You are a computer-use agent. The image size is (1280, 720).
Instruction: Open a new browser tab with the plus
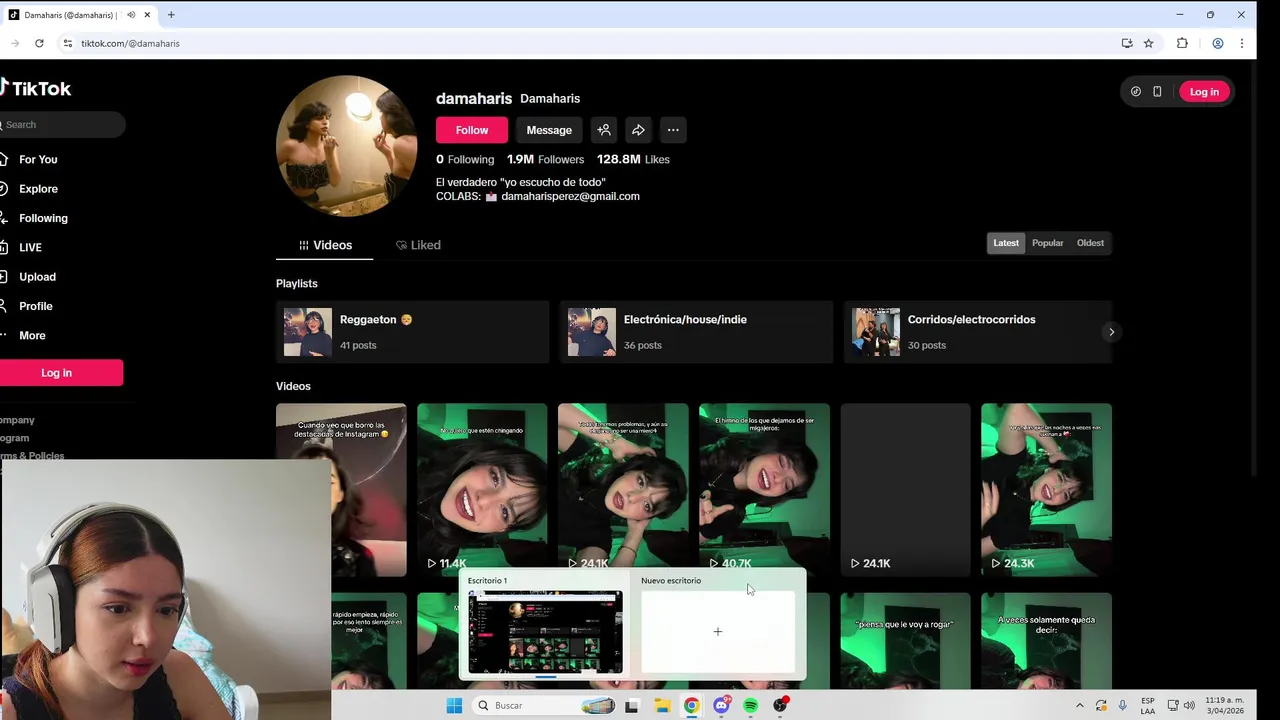[171, 15]
